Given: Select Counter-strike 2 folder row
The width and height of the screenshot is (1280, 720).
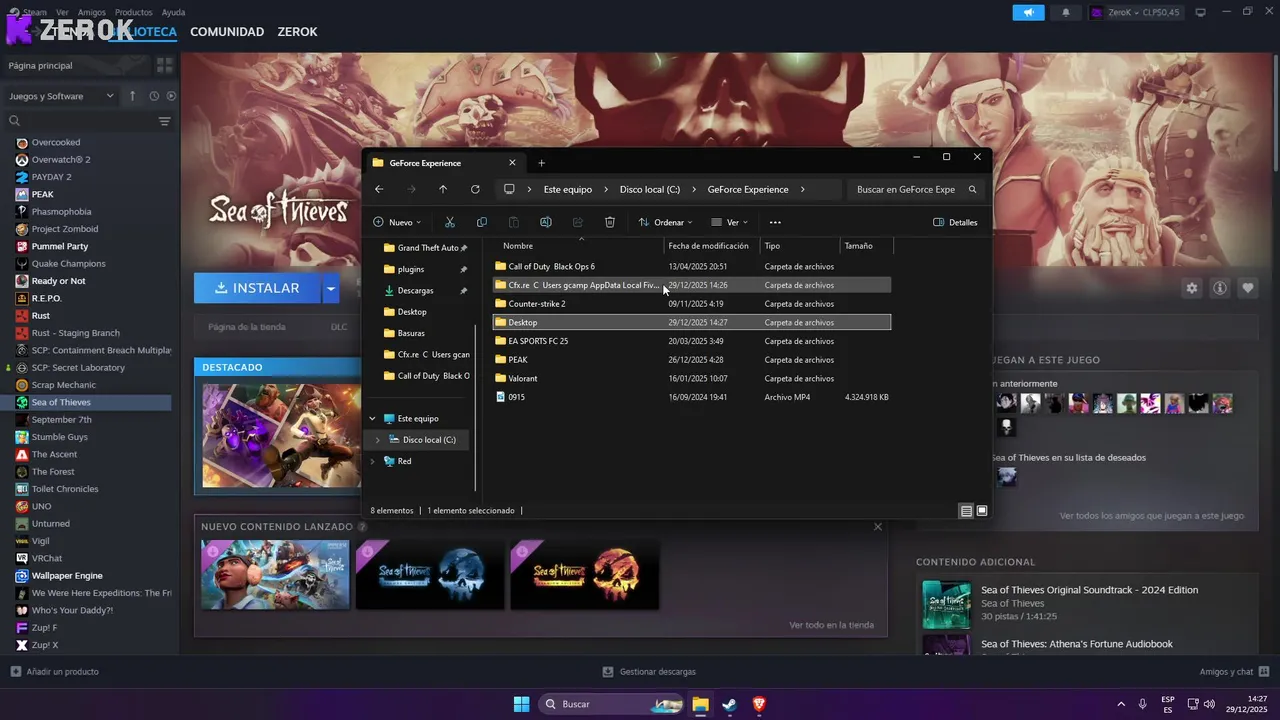Looking at the screenshot, I should [x=692, y=304].
